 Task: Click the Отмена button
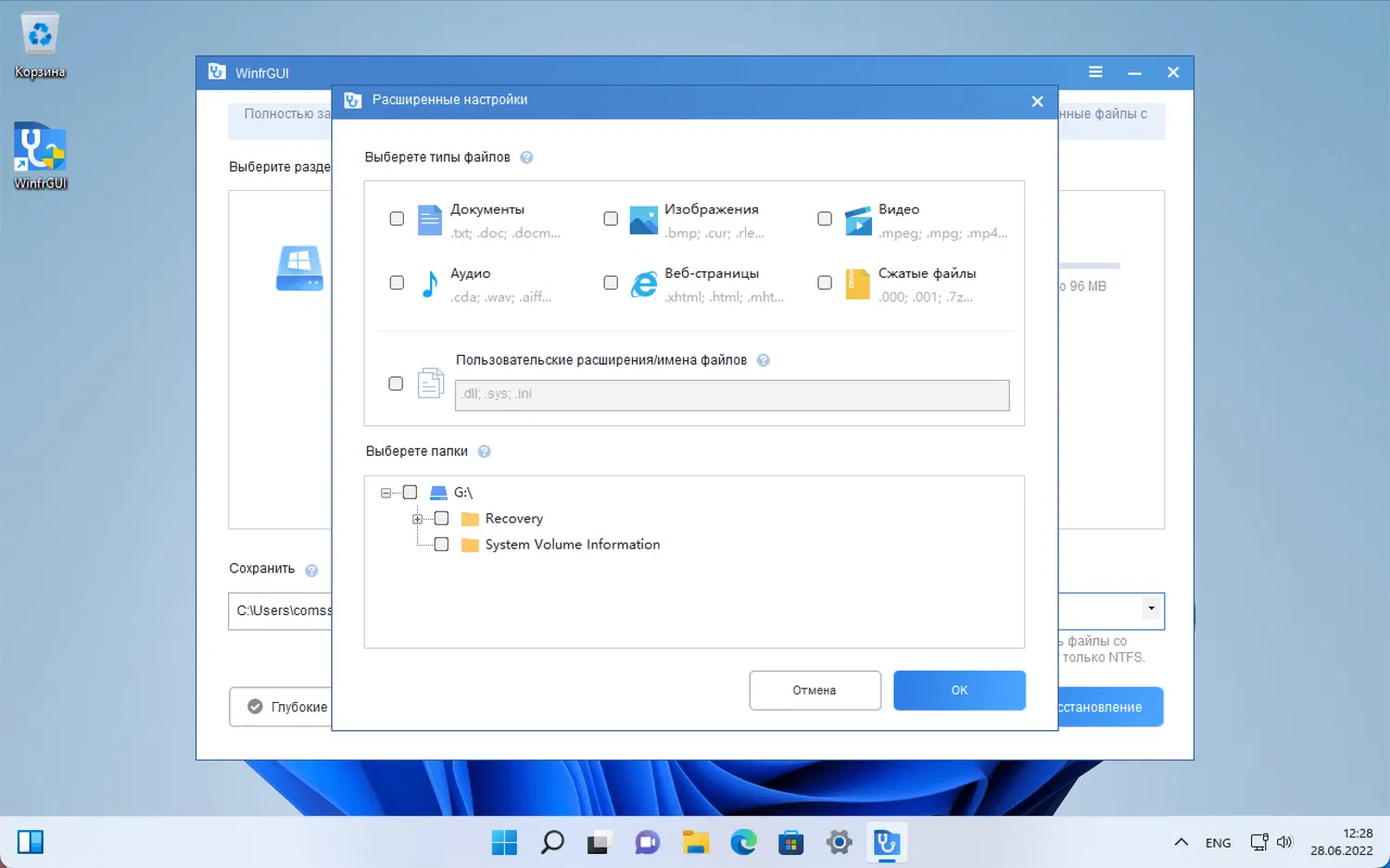click(x=815, y=690)
